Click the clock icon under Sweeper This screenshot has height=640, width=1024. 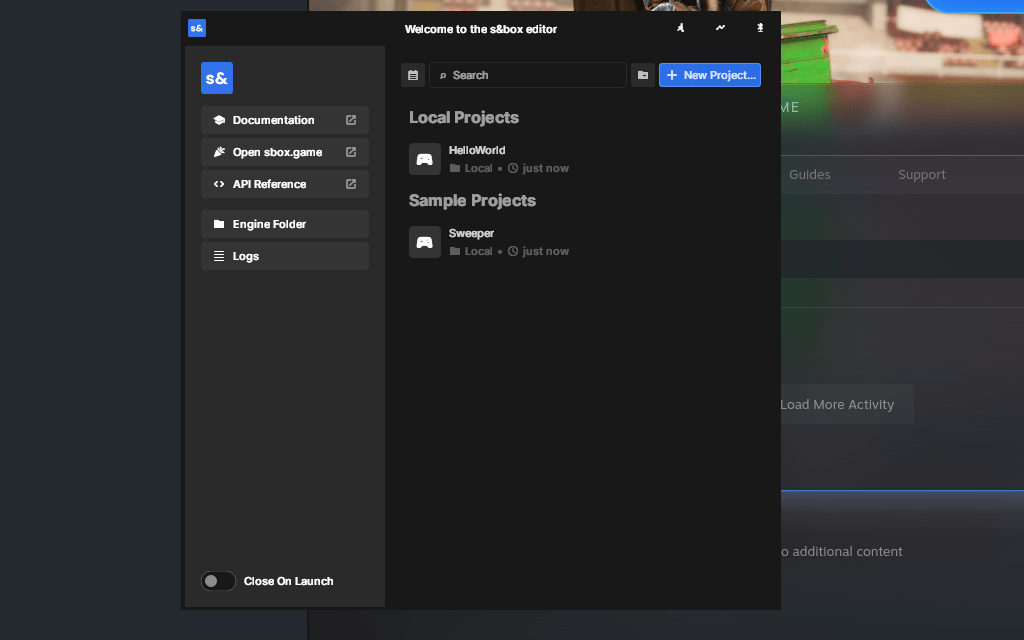point(513,251)
